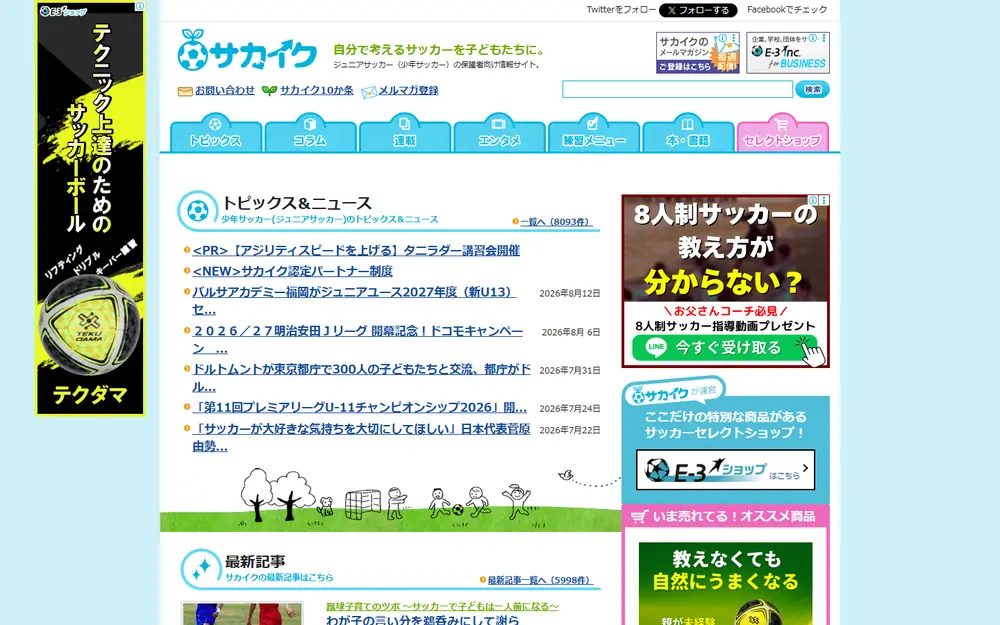Click the envelope icon beside お問い合わせ

pyautogui.click(x=185, y=91)
